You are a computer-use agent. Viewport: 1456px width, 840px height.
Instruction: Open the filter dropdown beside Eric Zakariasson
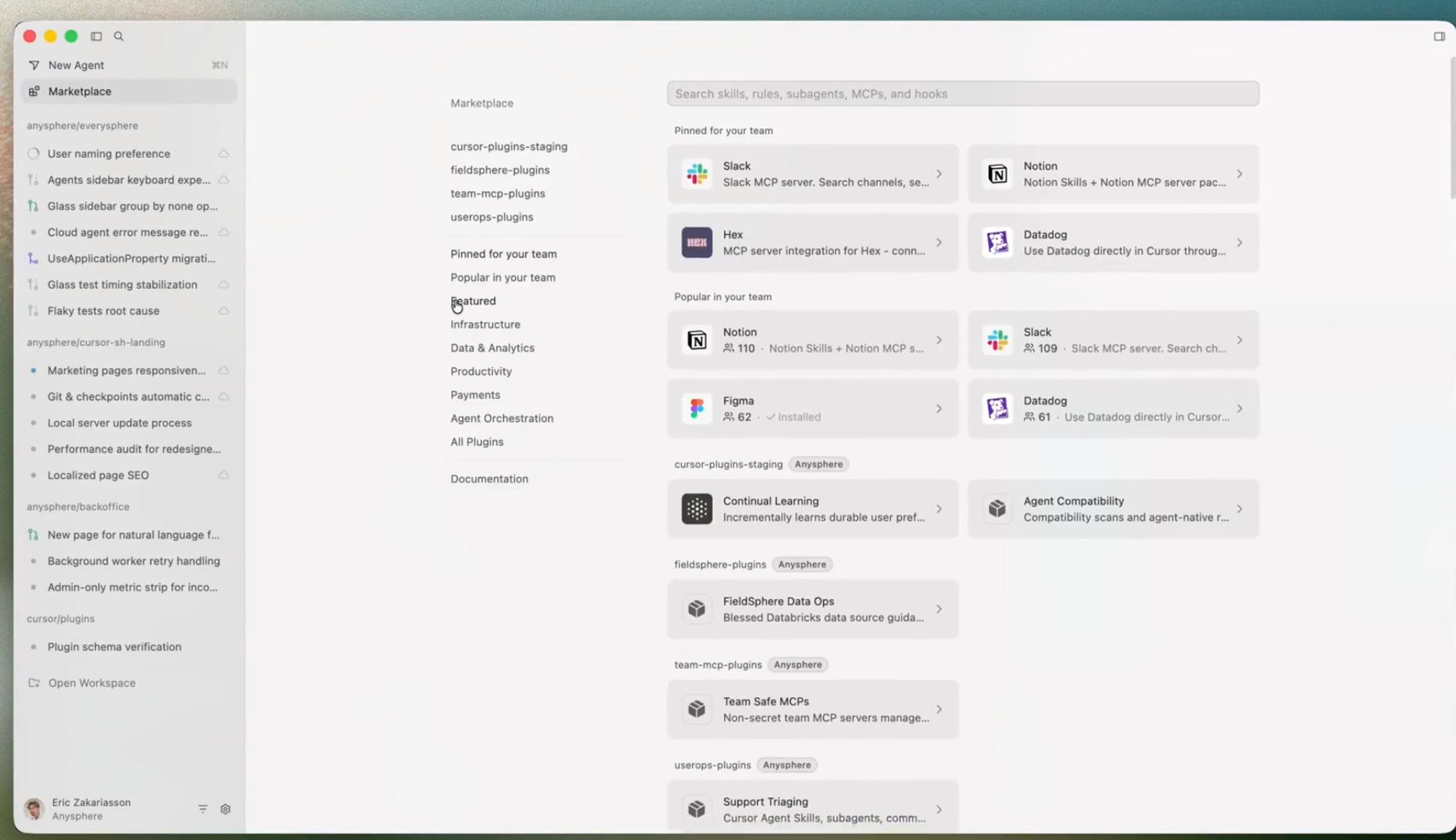pyautogui.click(x=202, y=808)
